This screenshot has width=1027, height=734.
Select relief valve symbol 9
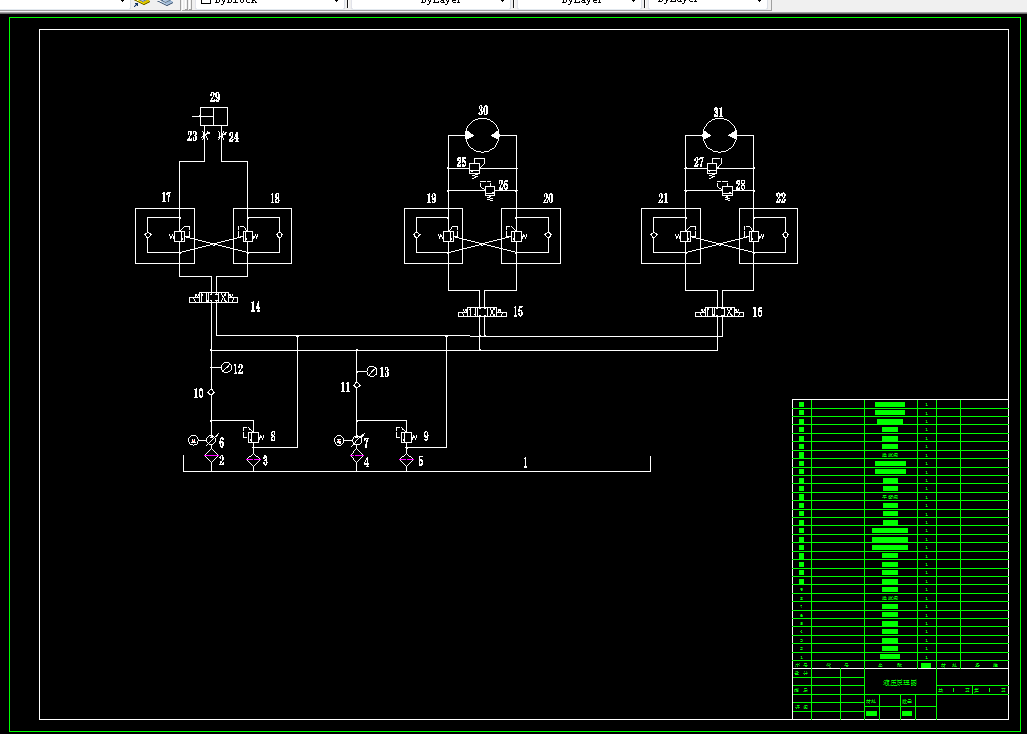(x=406, y=435)
